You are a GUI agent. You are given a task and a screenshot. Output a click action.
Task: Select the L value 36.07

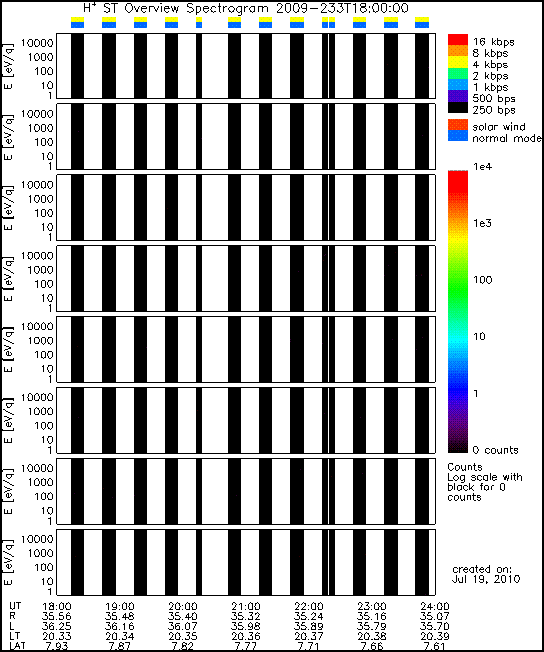tap(183, 626)
